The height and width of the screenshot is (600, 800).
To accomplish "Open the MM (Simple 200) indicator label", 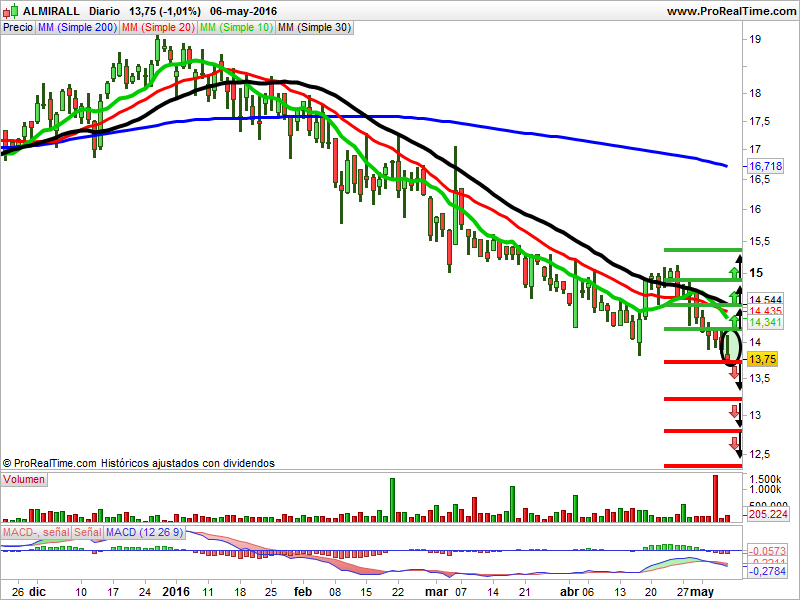I will tap(78, 28).
